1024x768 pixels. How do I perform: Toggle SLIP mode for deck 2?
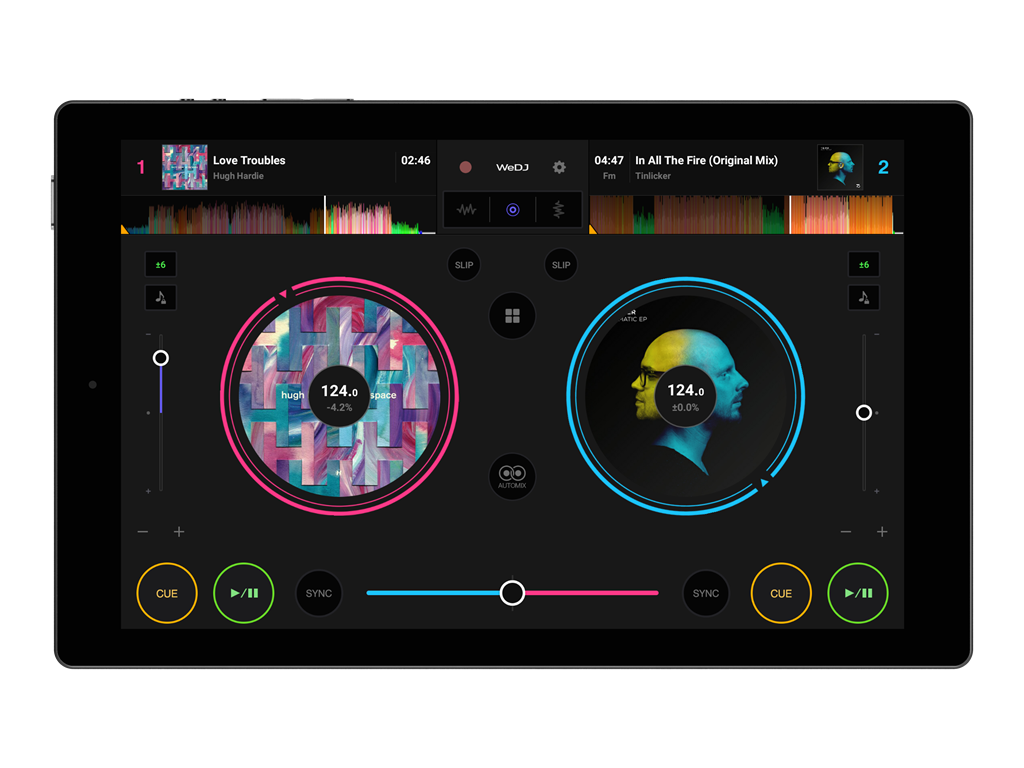pyautogui.click(x=561, y=265)
